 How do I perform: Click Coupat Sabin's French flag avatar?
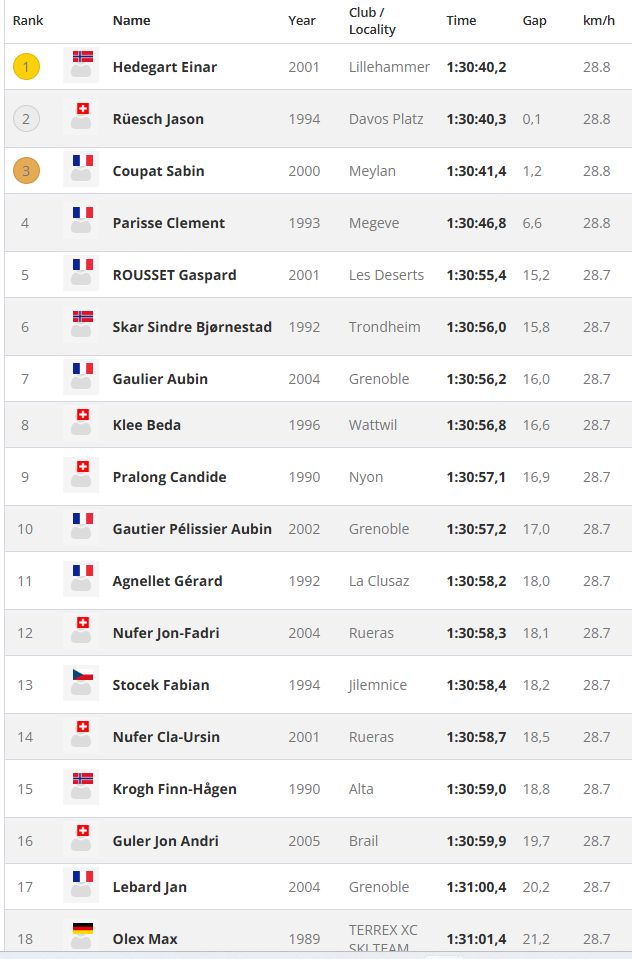[82, 169]
